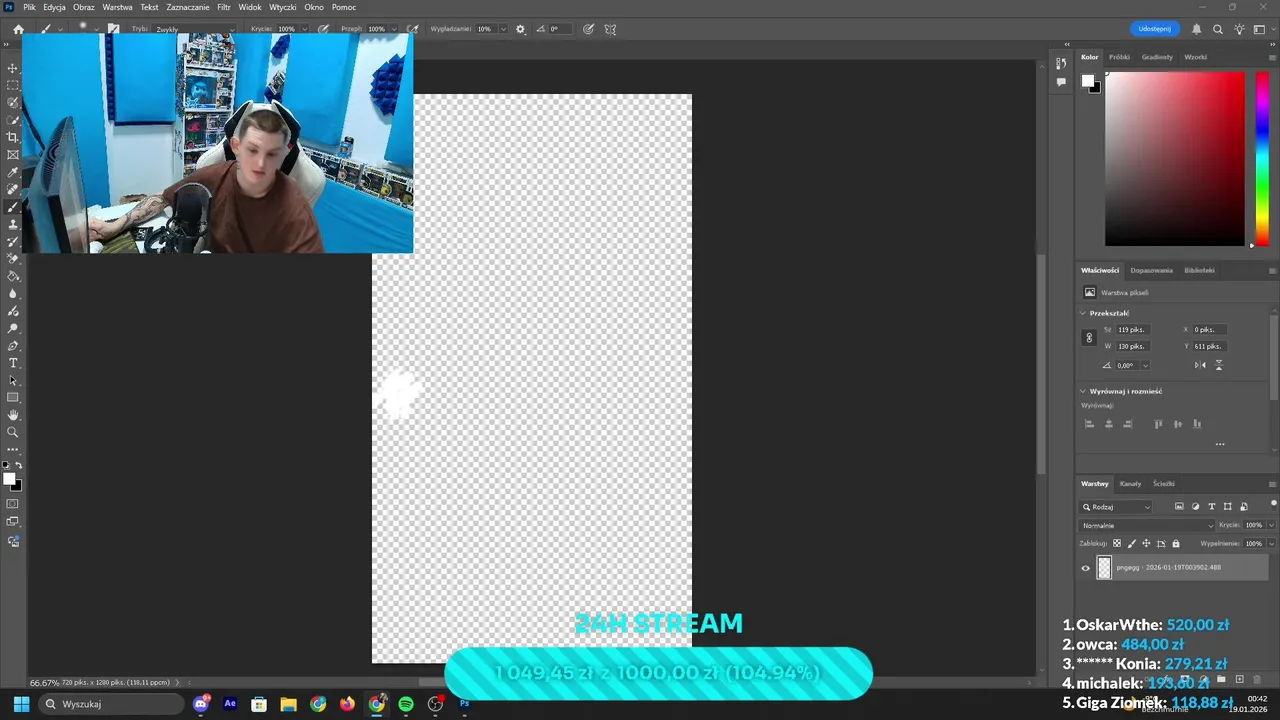Open Spotify from the taskbar
1280x720 pixels.
405,704
